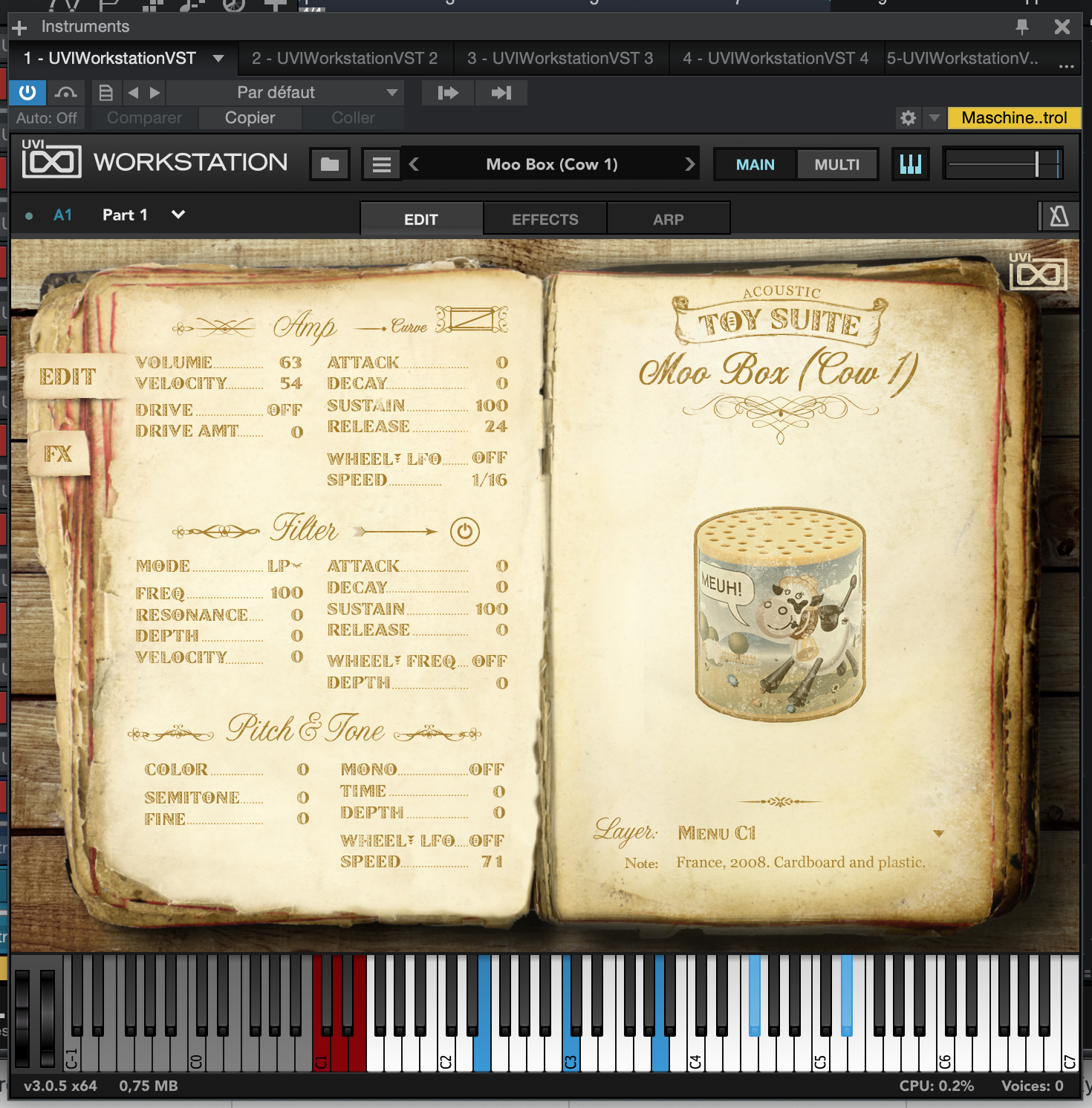Close the Instruments panel
Screen dimensions: 1092x1108
(1062, 27)
